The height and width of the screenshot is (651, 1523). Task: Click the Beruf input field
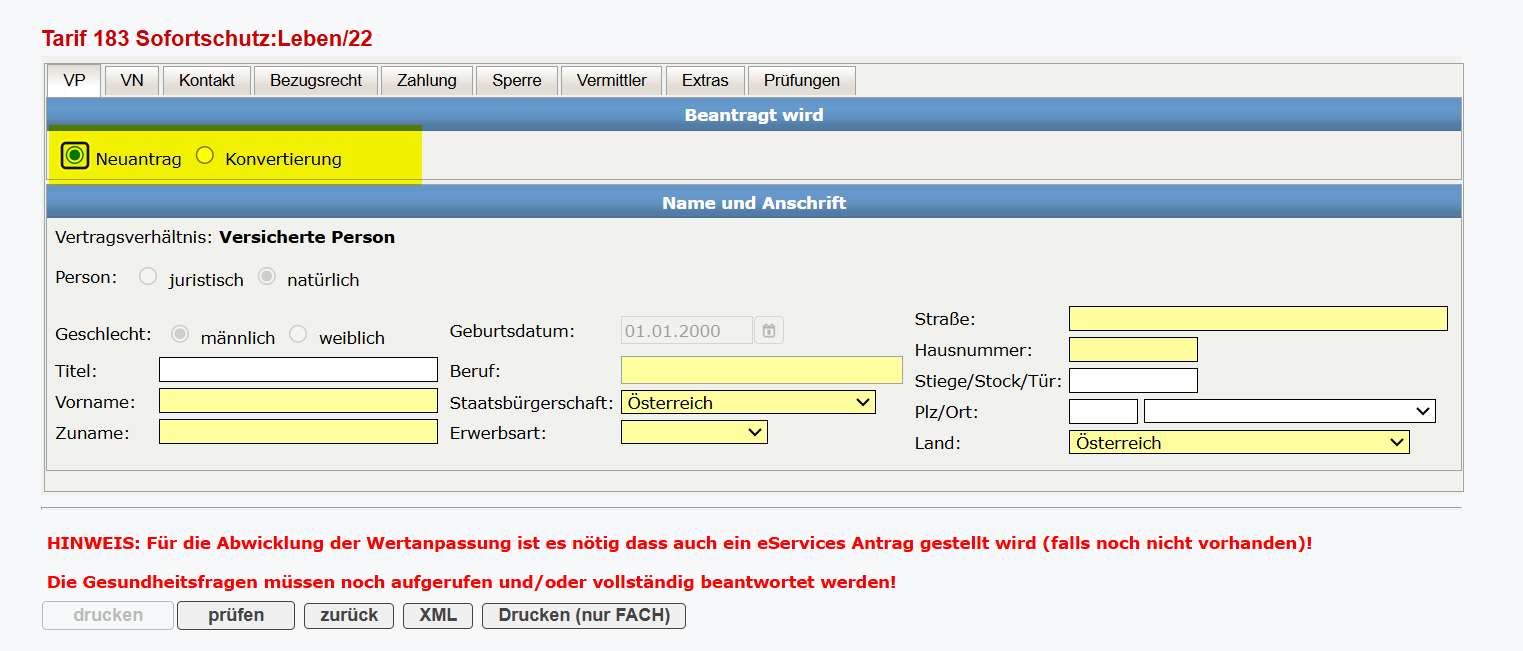click(761, 371)
